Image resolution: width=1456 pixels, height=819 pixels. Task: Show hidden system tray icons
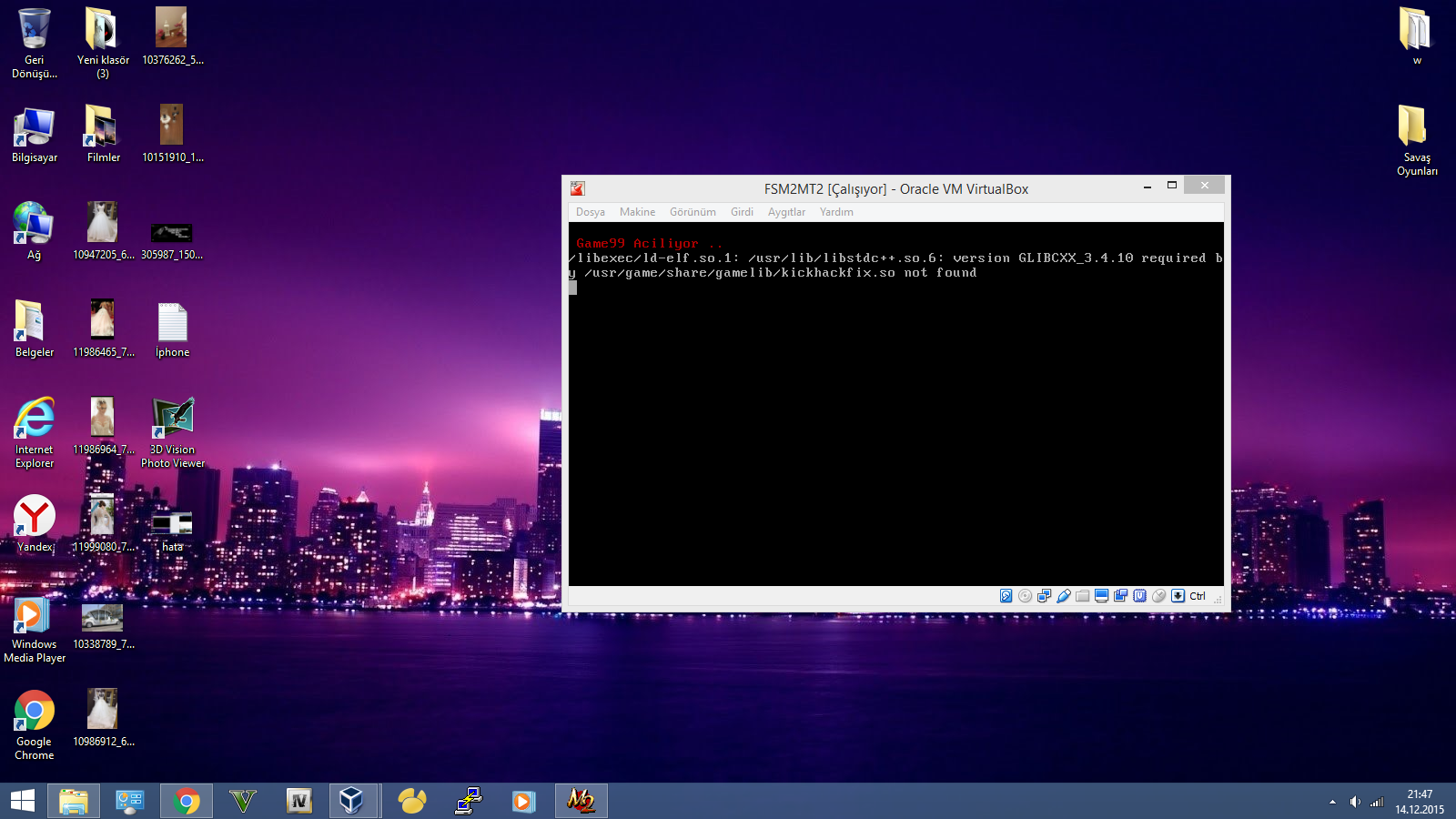[1332, 802]
